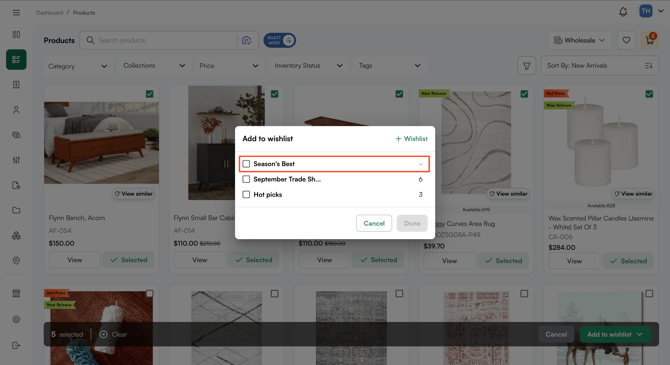Expand the profile chevron next to TH
The width and height of the screenshot is (670, 365).
coord(661,11)
